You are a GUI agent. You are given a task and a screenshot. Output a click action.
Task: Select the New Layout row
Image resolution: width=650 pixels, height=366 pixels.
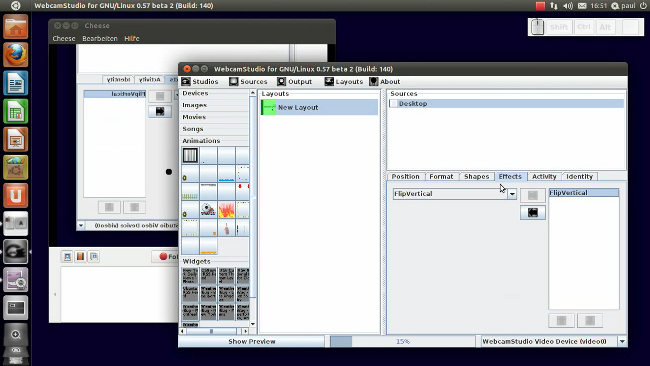319,107
